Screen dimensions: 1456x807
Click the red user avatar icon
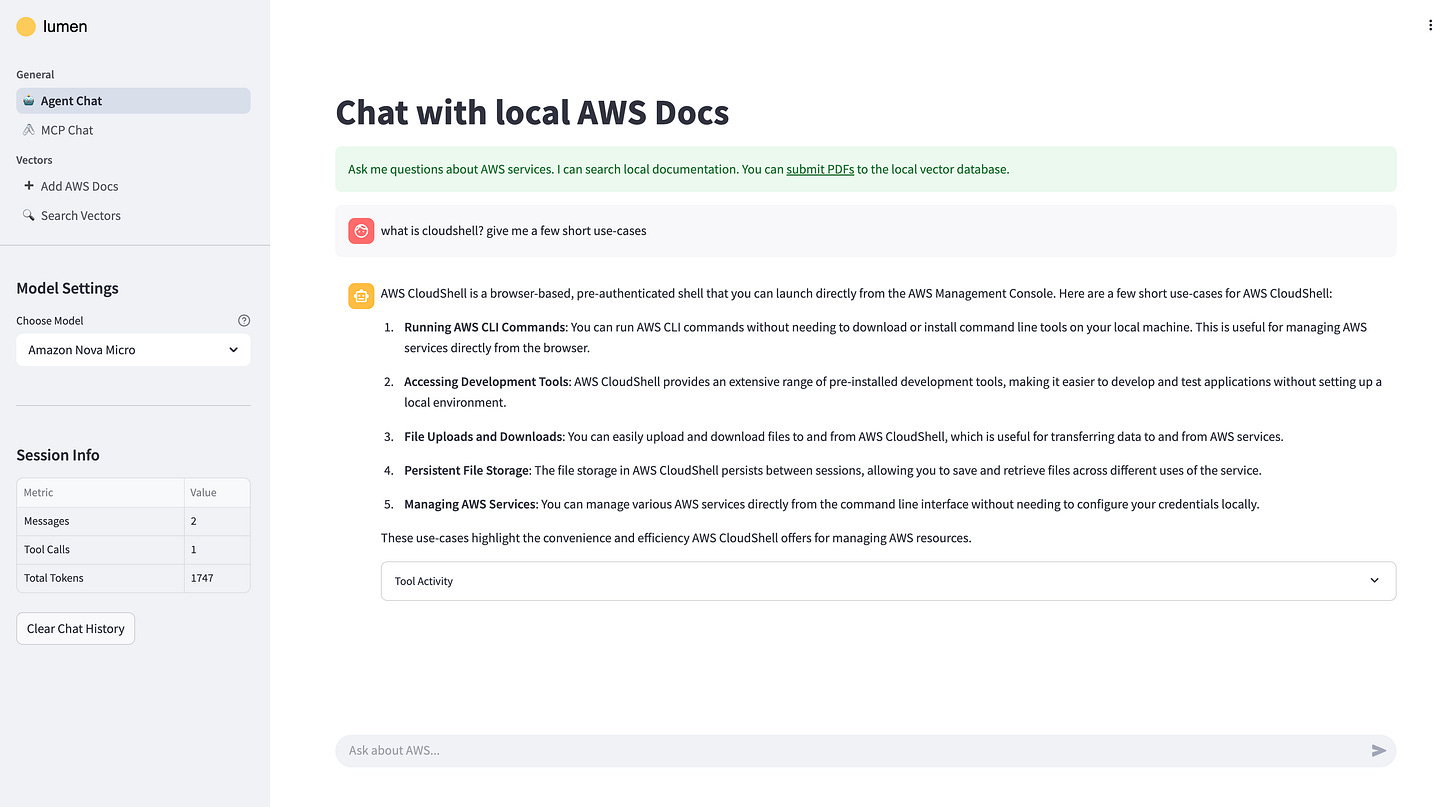(x=361, y=231)
